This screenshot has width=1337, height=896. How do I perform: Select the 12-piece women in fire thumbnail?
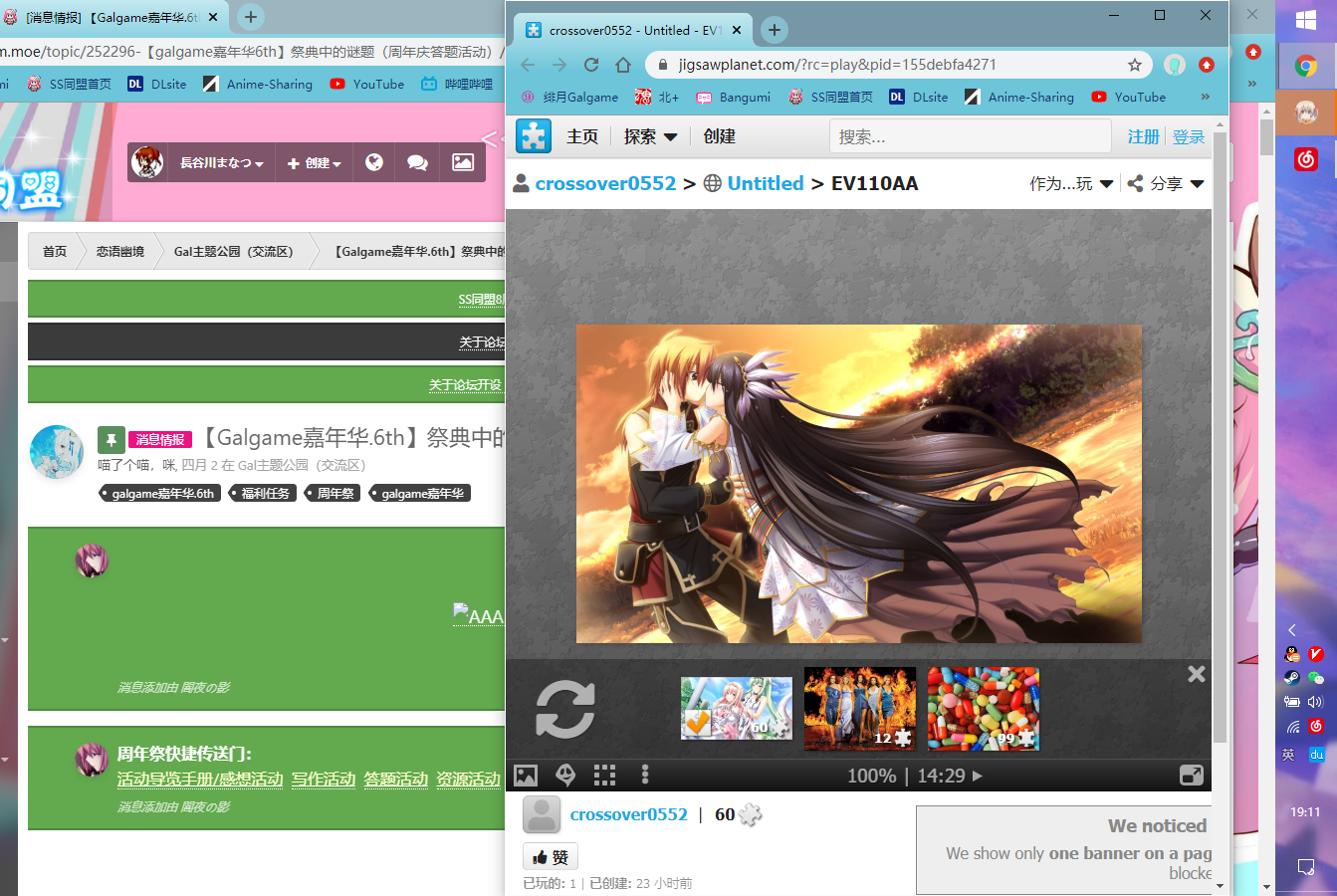coord(859,708)
